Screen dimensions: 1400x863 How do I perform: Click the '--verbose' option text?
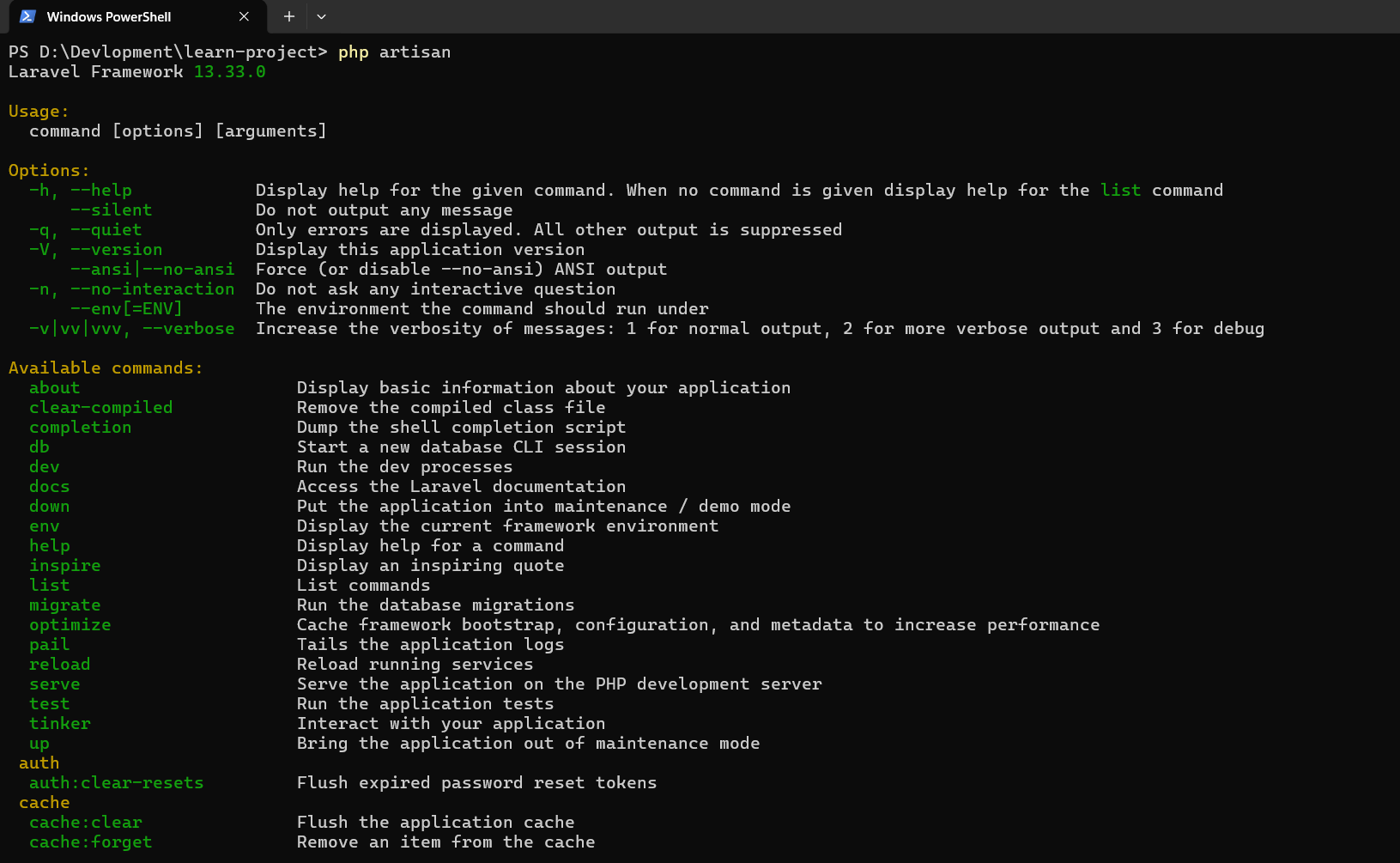189,329
